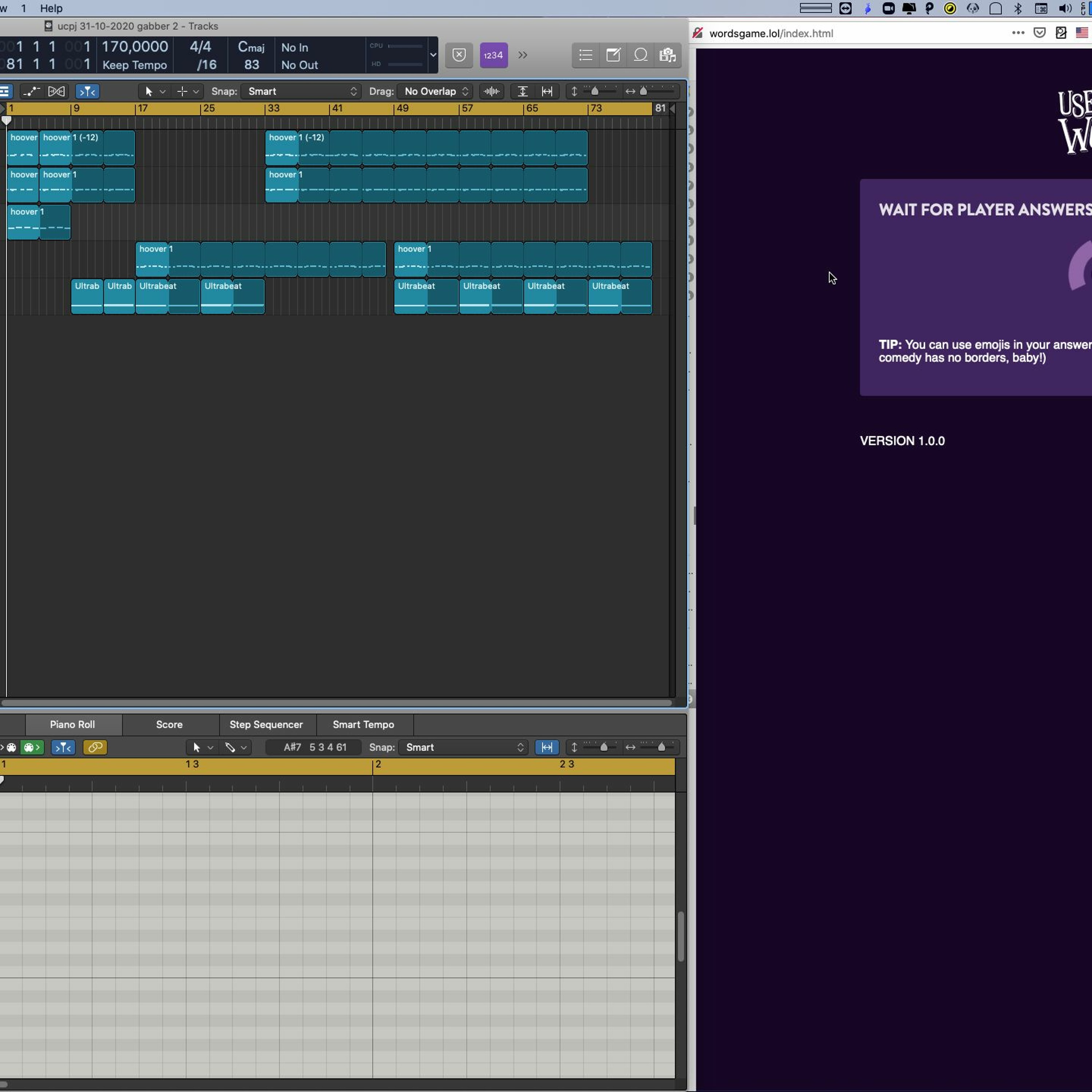Click the tempo value 170,0000

135,46
